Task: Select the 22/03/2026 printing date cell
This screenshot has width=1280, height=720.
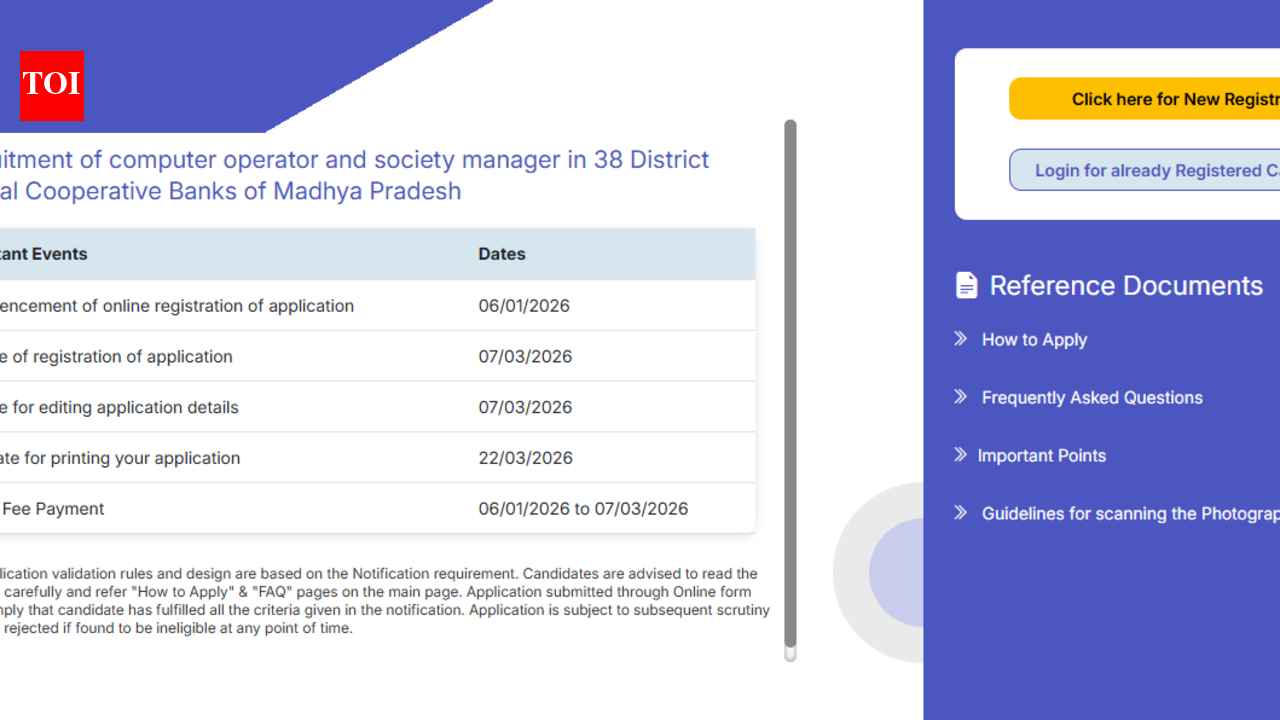Action: 526,458
